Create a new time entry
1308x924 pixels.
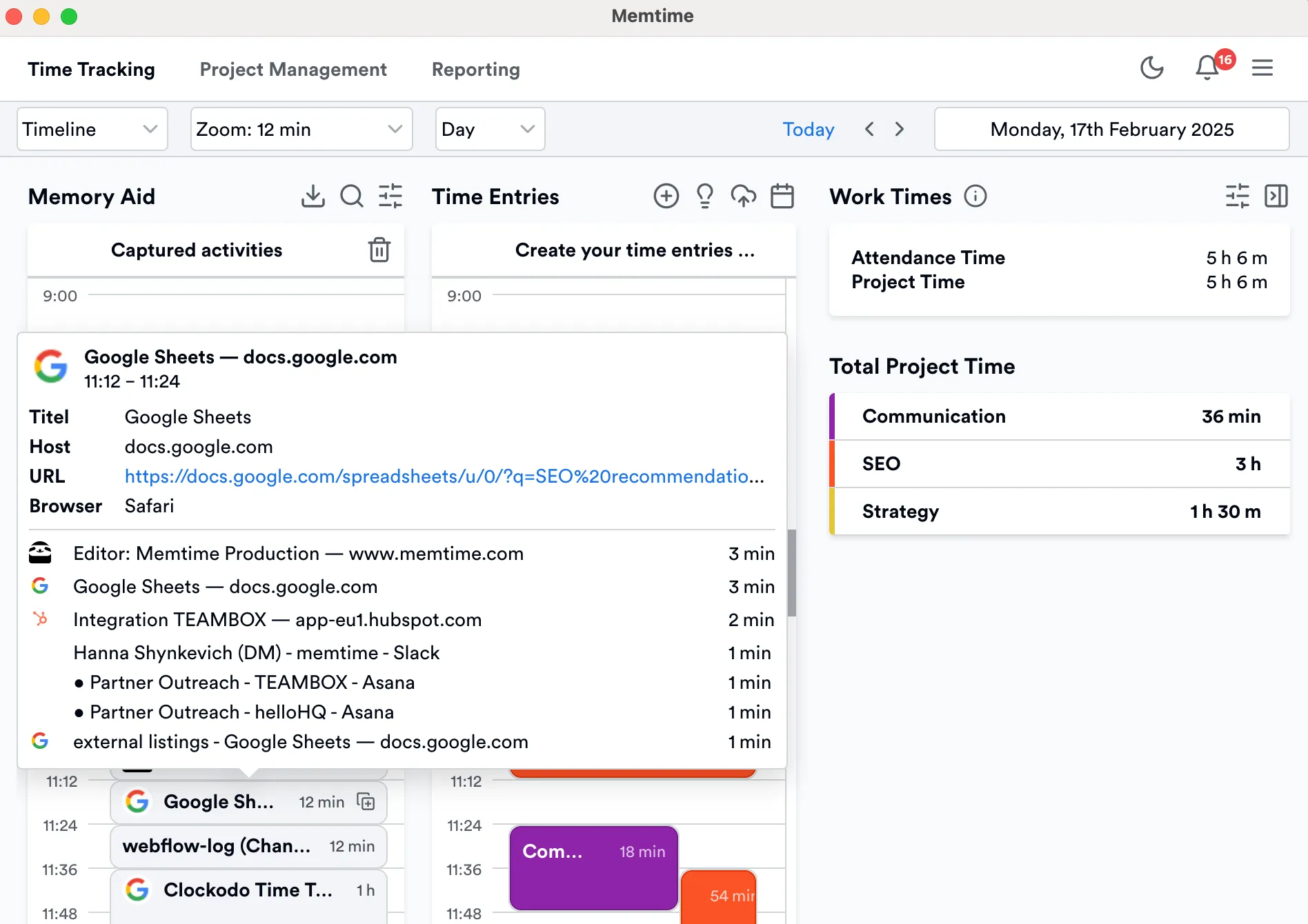[x=665, y=196]
